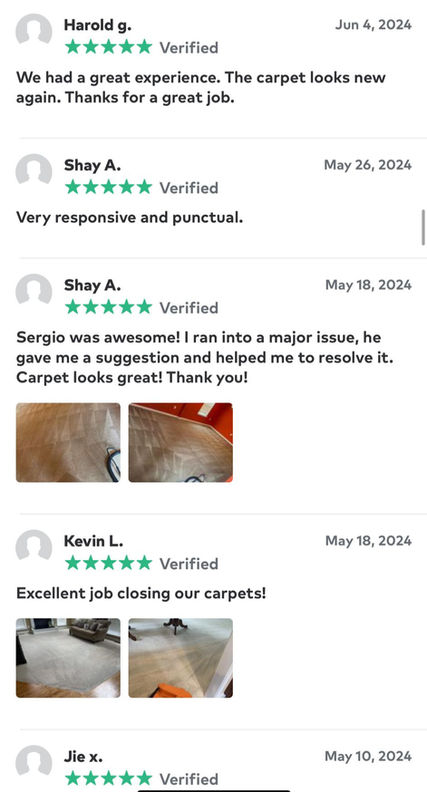Click the 'Sergio was awesome' review text

click(x=205, y=357)
